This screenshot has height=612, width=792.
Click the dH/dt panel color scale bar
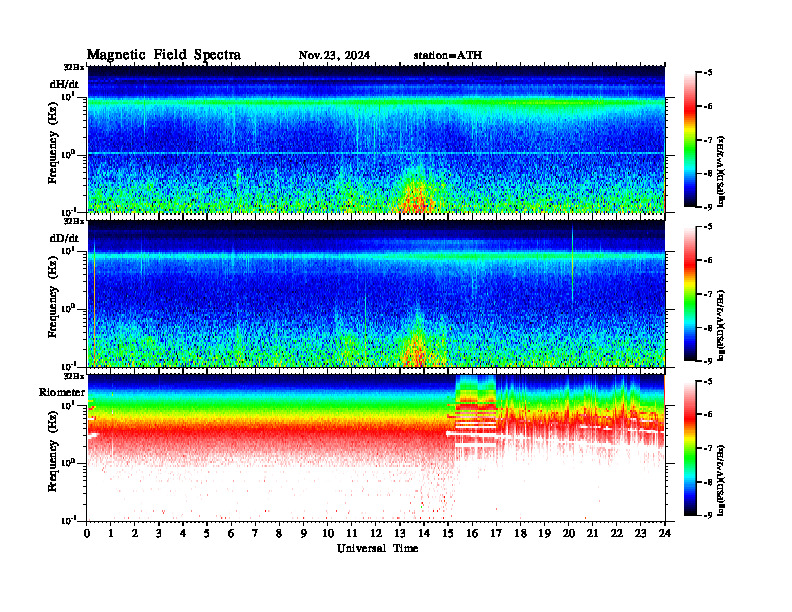tap(690, 140)
